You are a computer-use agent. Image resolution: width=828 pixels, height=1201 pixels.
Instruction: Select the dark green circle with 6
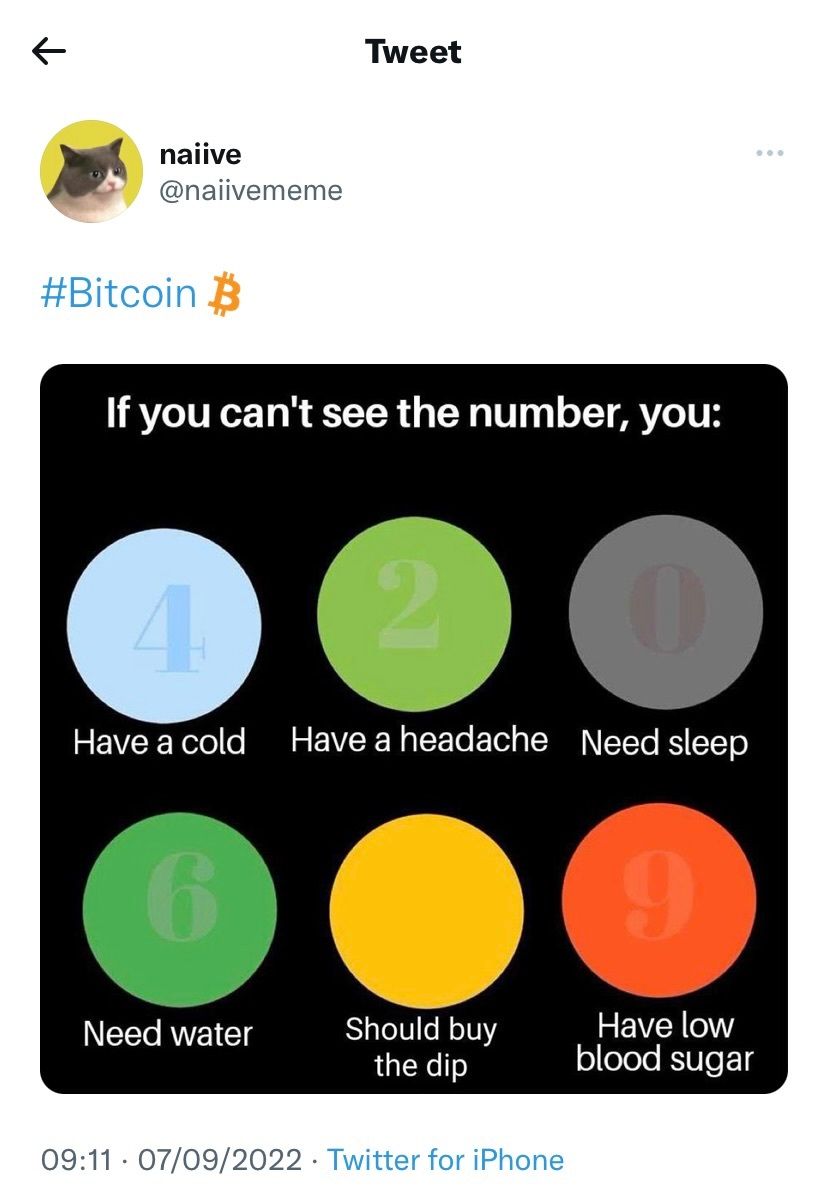(179, 909)
